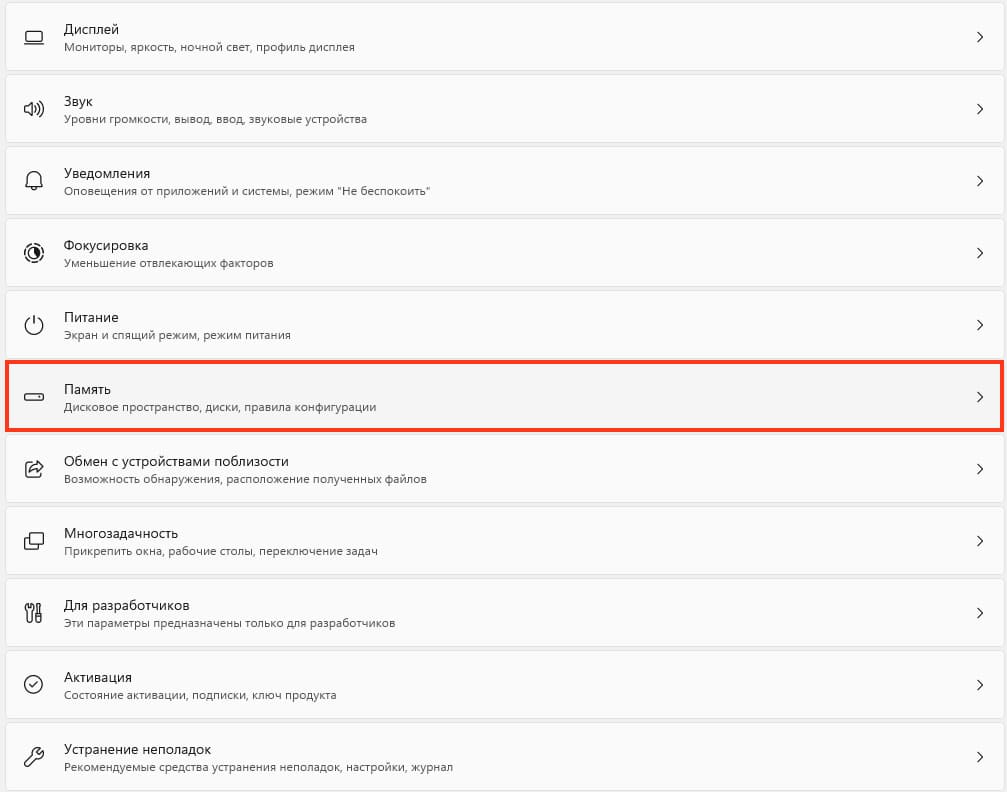
Task: Click the Звук speaker icon
Action: 34,109
